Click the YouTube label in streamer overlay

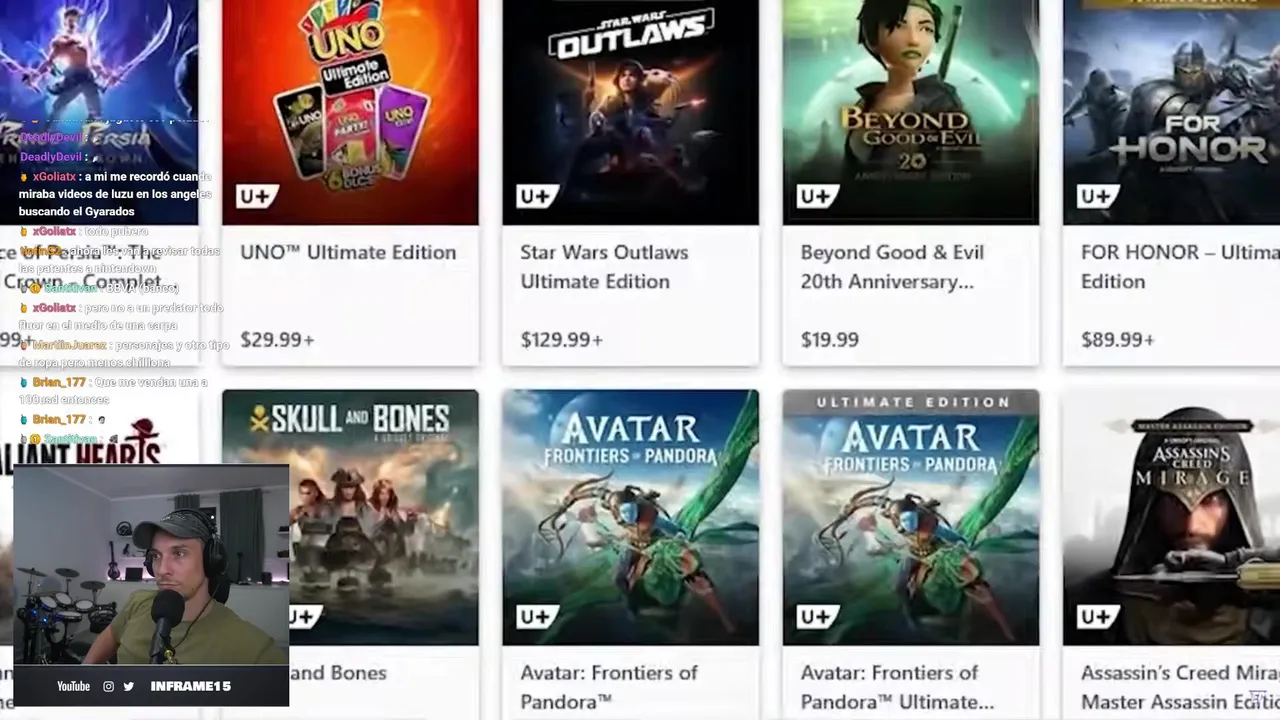[x=73, y=686]
